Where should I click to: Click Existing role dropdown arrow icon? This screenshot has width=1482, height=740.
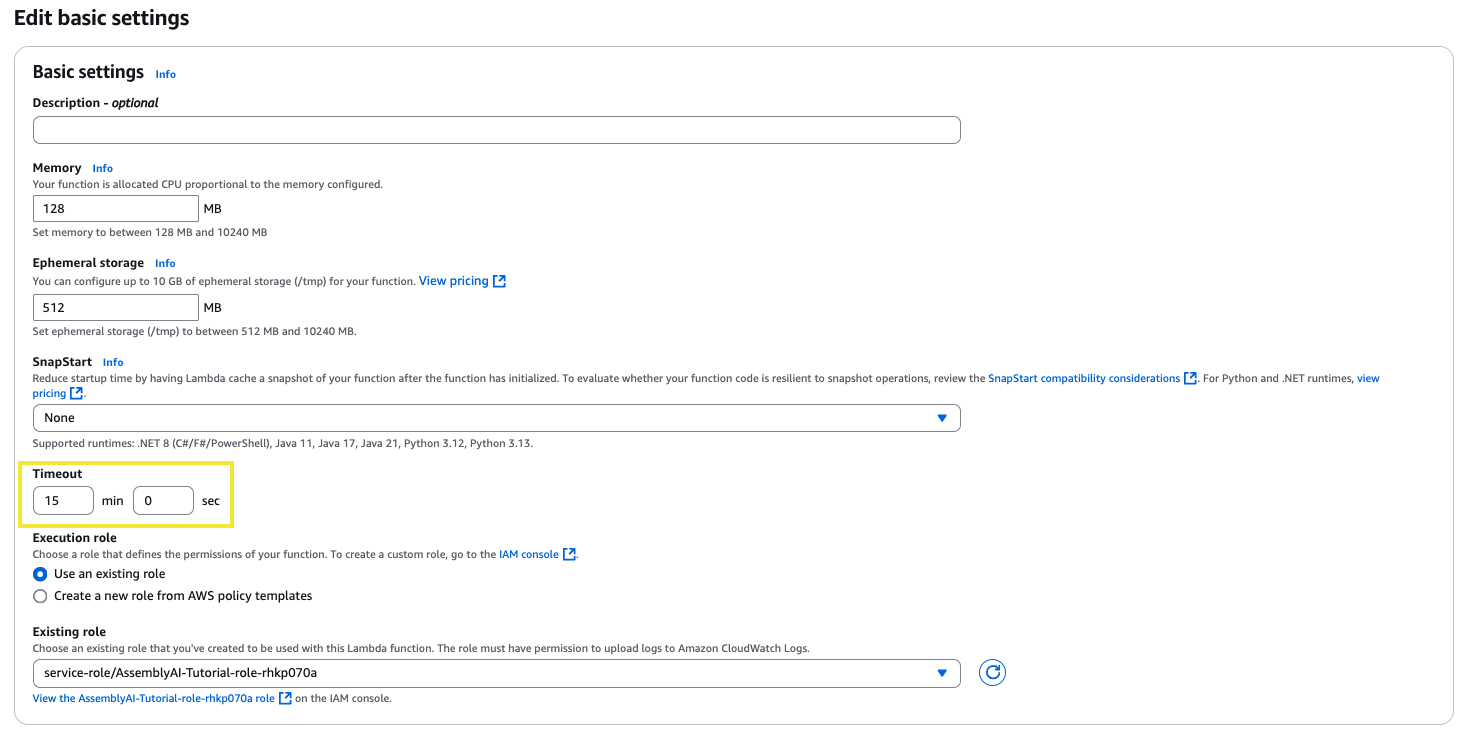pos(941,674)
